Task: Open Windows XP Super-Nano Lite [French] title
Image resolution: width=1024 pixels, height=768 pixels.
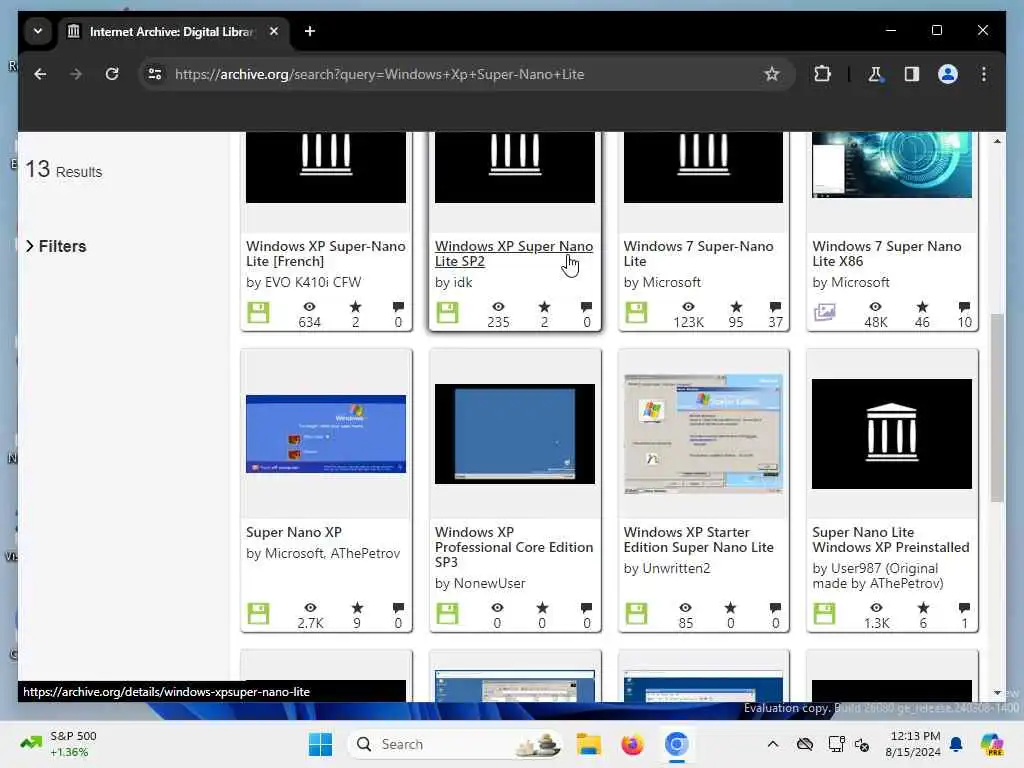Action: [x=326, y=253]
